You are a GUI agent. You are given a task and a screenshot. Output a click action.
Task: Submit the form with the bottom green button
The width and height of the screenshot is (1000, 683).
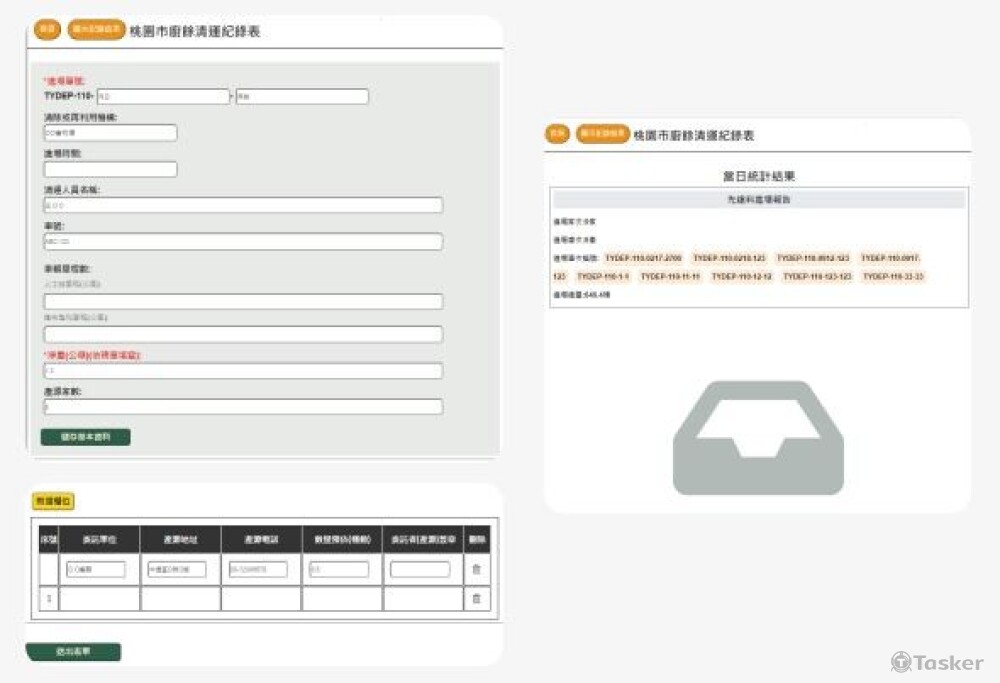point(73,652)
